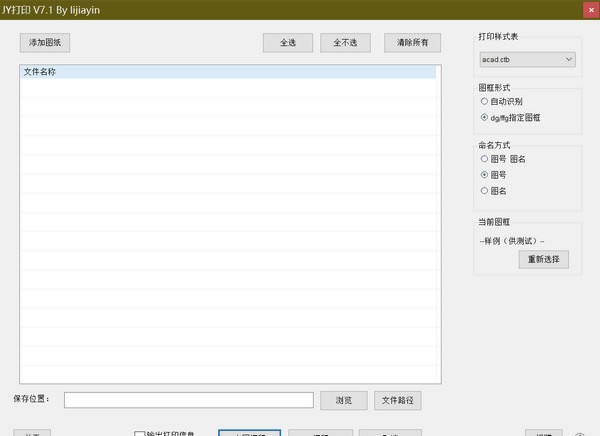Toggle the 输出打印信息 checkbox
Image resolution: width=600 pixels, height=436 pixels.
click(x=141, y=433)
